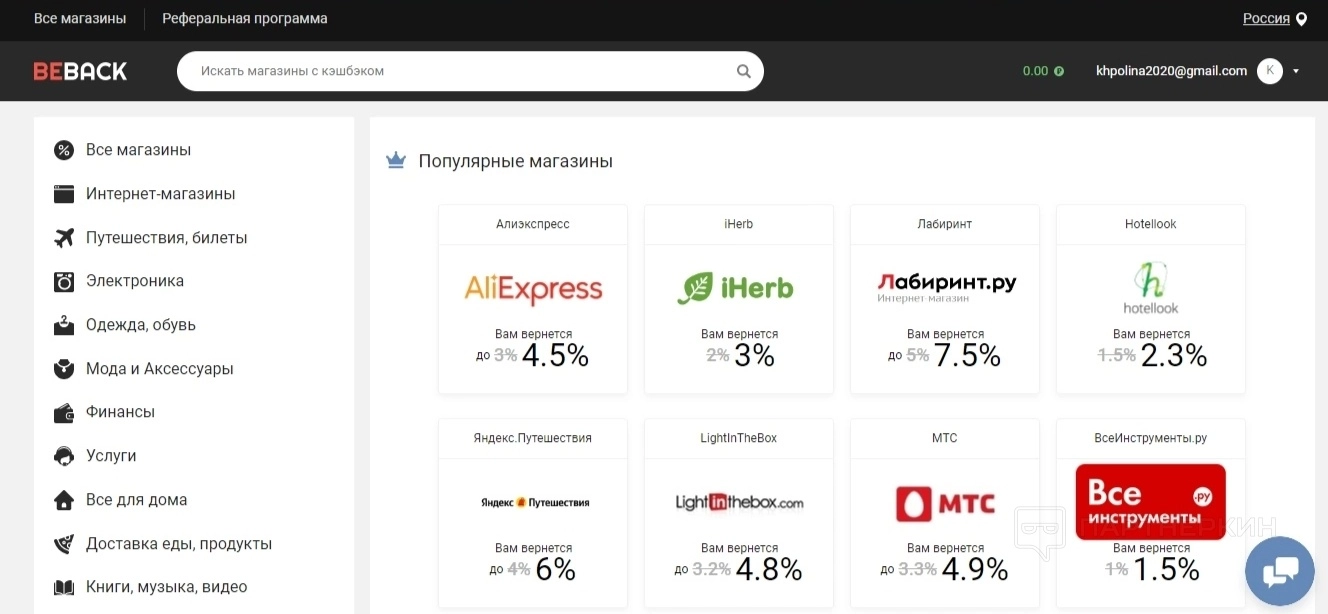Click the 4.5% cashback value
Viewport: 1328px width, 614px height.
click(555, 355)
